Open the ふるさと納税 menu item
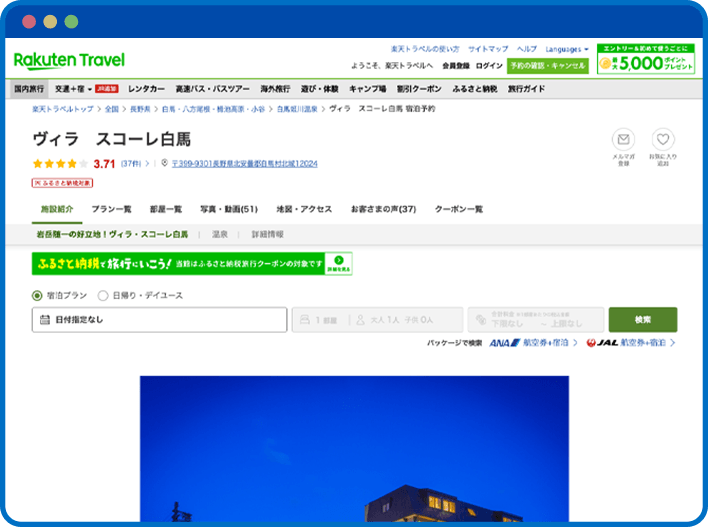The height and width of the screenshot is (527, 708). click(x=475, y=89)
